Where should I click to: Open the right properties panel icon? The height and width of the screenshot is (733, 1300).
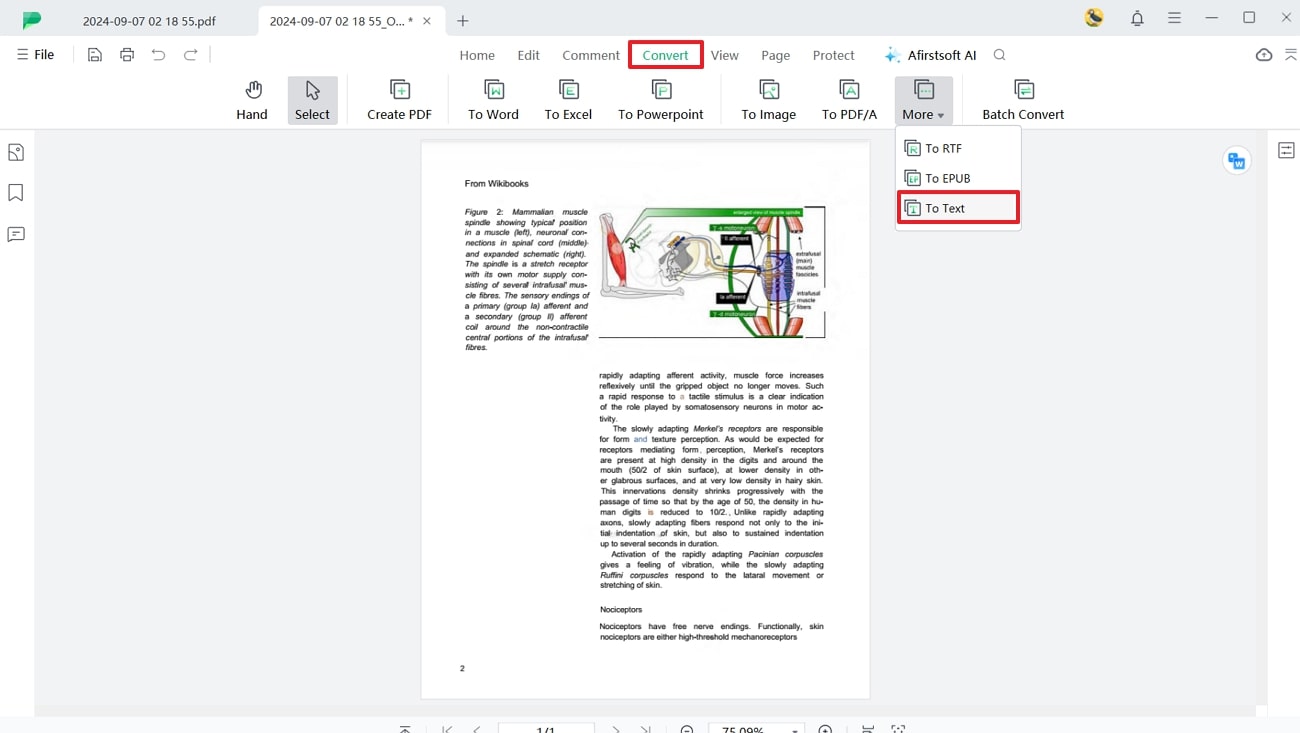[1286, 151]
